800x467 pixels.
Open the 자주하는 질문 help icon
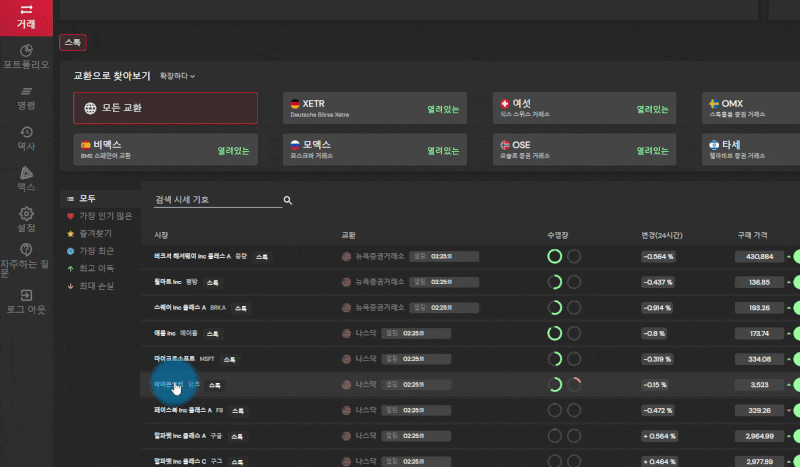26,250
